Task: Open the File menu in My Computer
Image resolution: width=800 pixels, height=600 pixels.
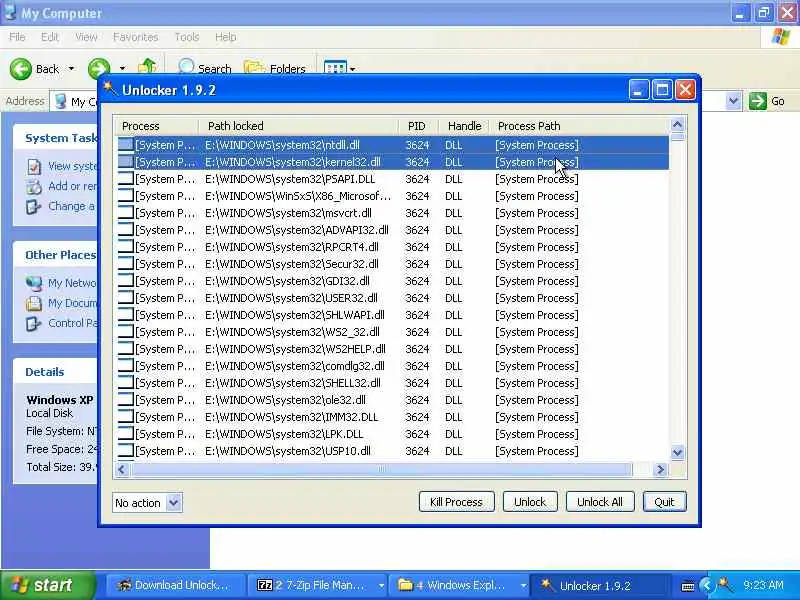Action: coord(17,37)
